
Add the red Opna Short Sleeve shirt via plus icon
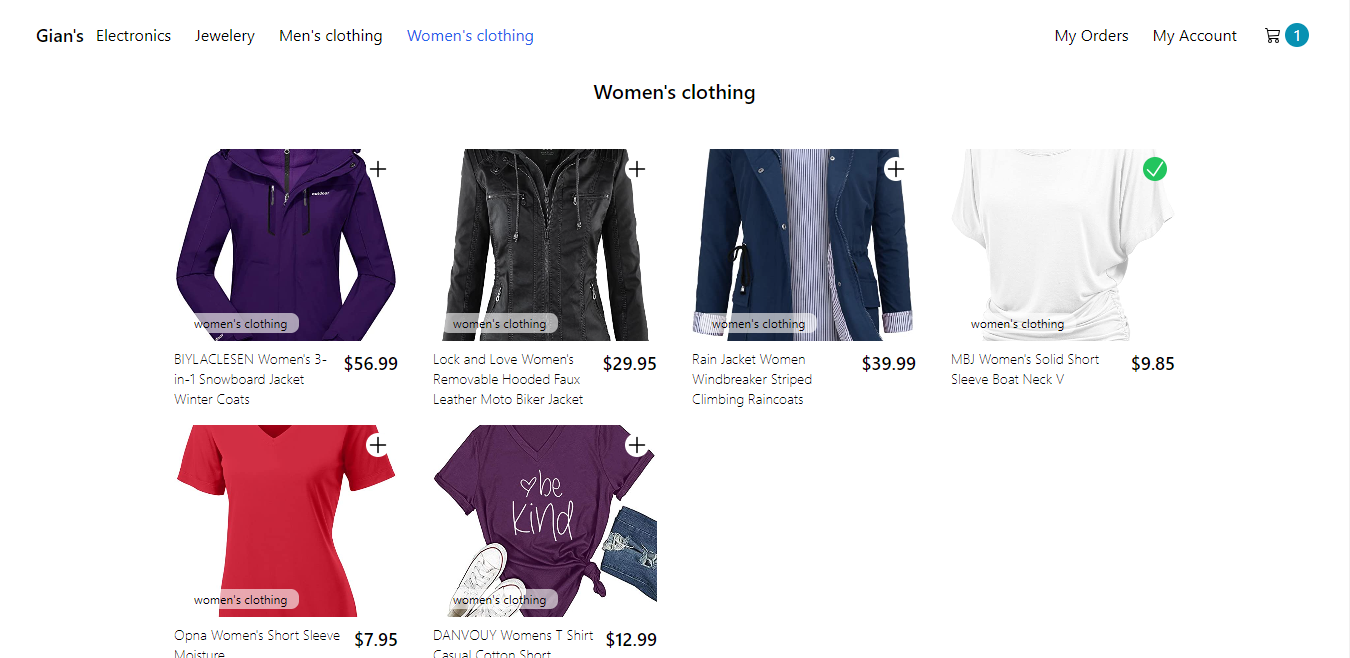[377, 445]
